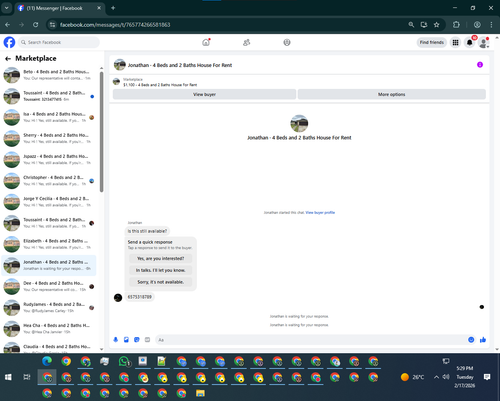Image resolution: width=500 pixels, height=401 pixels.
Task: Open conversation info purple icon
Action: (480, 65)
